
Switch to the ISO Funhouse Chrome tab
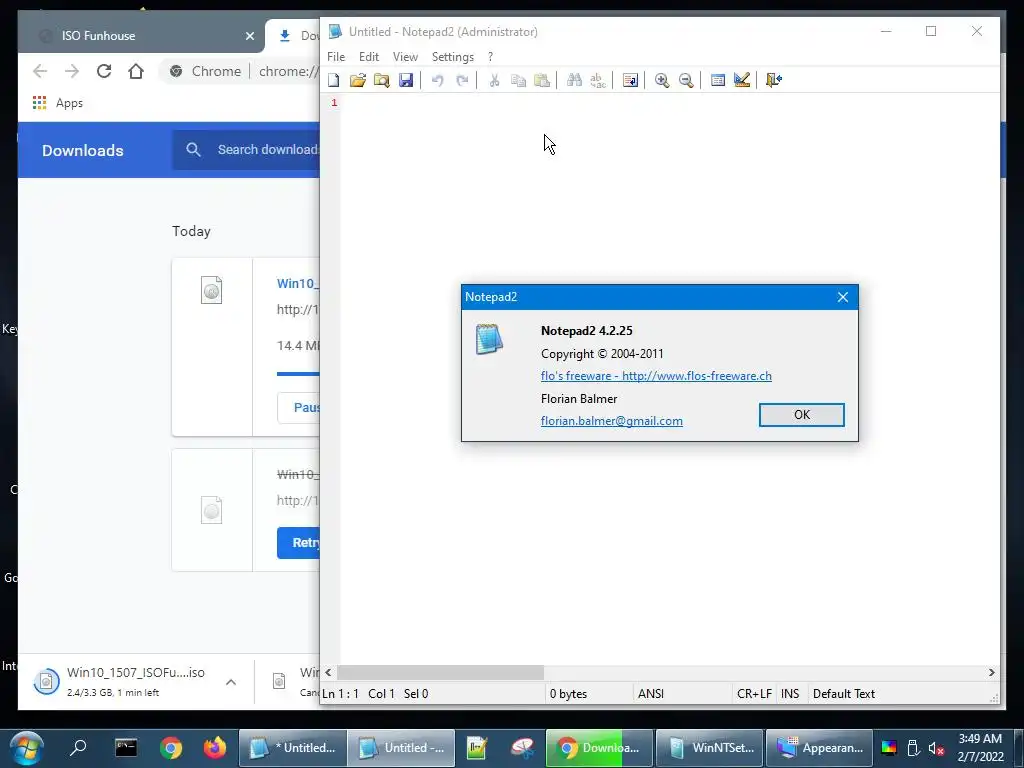[x=140, y=36]
